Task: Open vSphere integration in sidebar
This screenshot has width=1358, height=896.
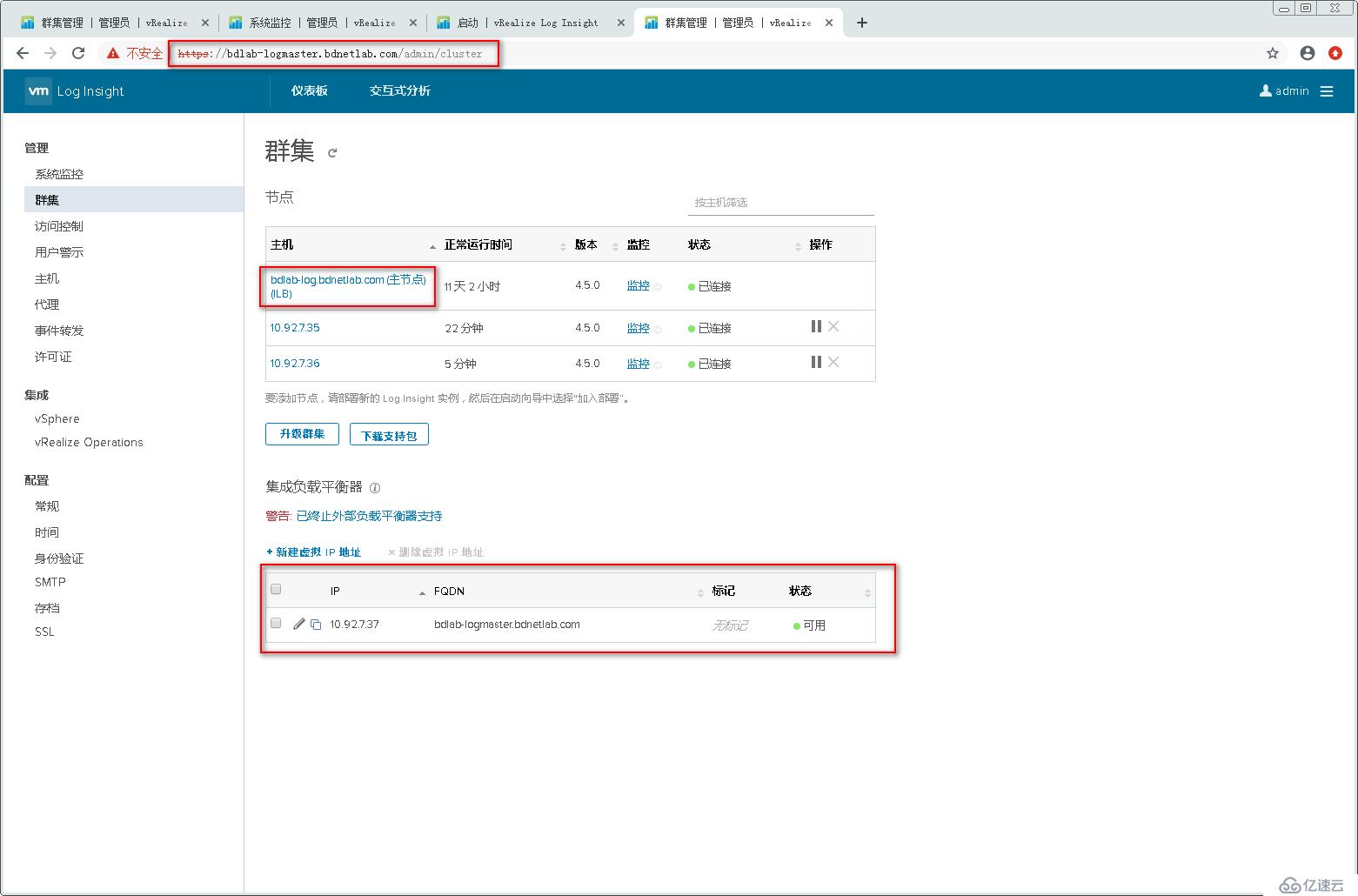Action: pos(57,418)
